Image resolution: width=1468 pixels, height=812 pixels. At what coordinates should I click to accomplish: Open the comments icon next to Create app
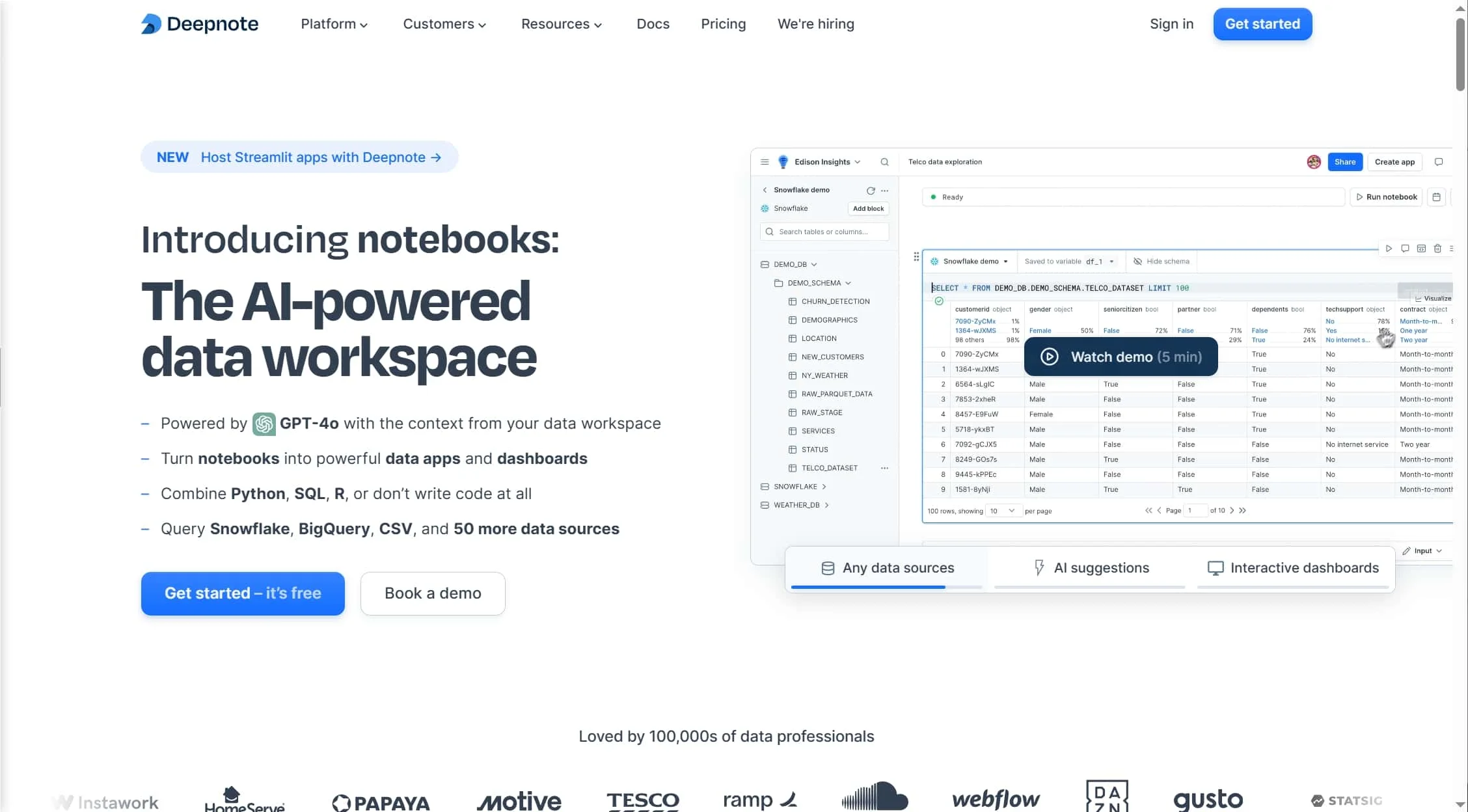(1439, 162)
